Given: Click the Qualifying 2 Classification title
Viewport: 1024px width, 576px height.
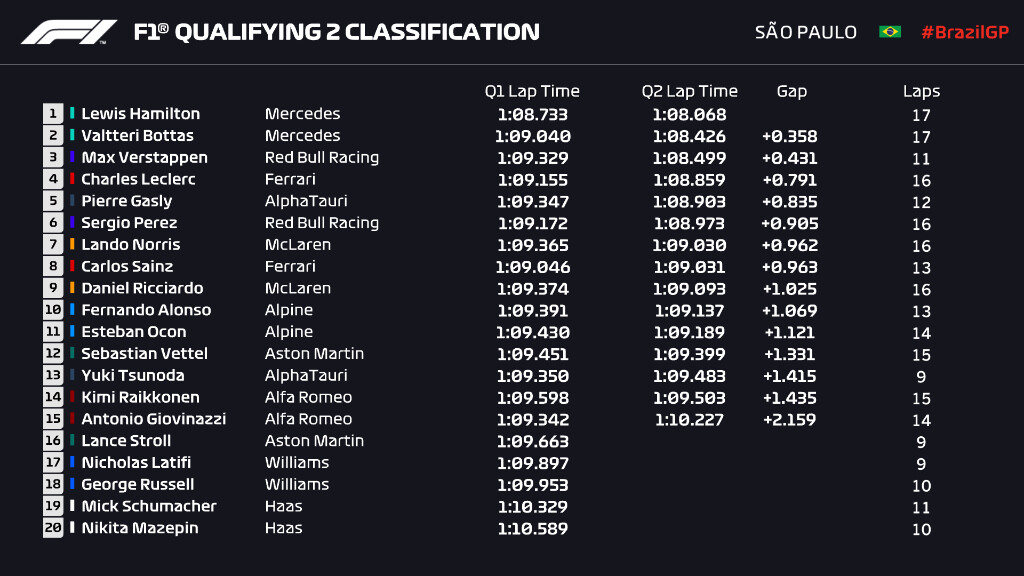Looking at the screenshot, I should [336, 32].
